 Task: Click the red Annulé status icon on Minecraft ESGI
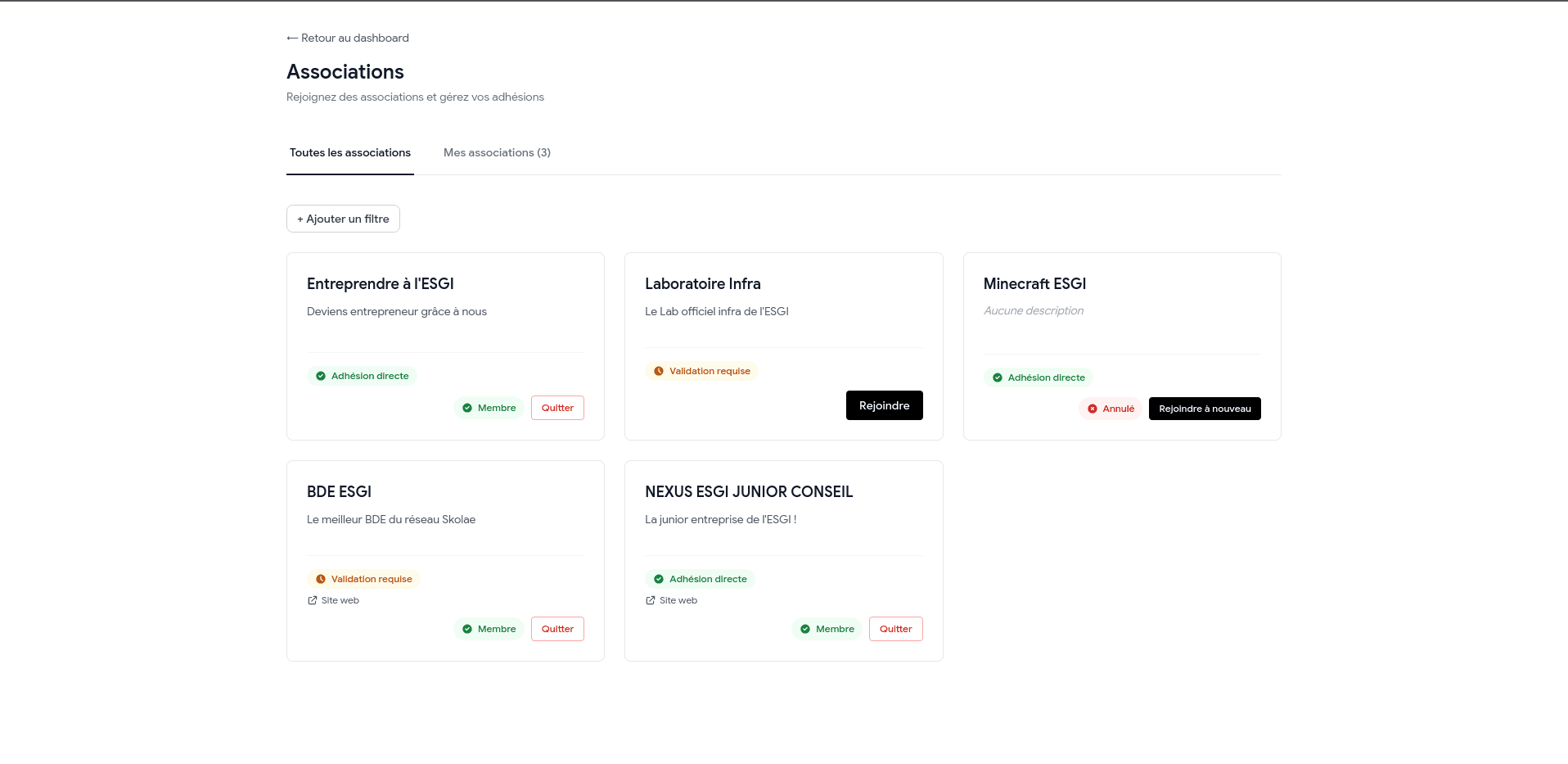coord(1093,409)
